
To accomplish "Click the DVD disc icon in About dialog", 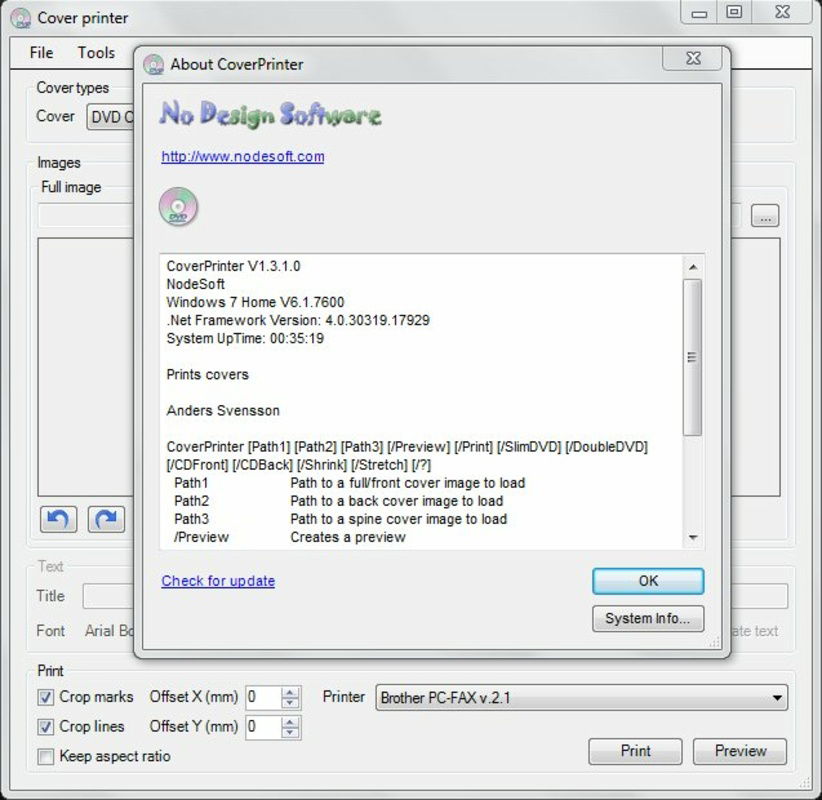I will pyautogui.click(x=178, y=207).
